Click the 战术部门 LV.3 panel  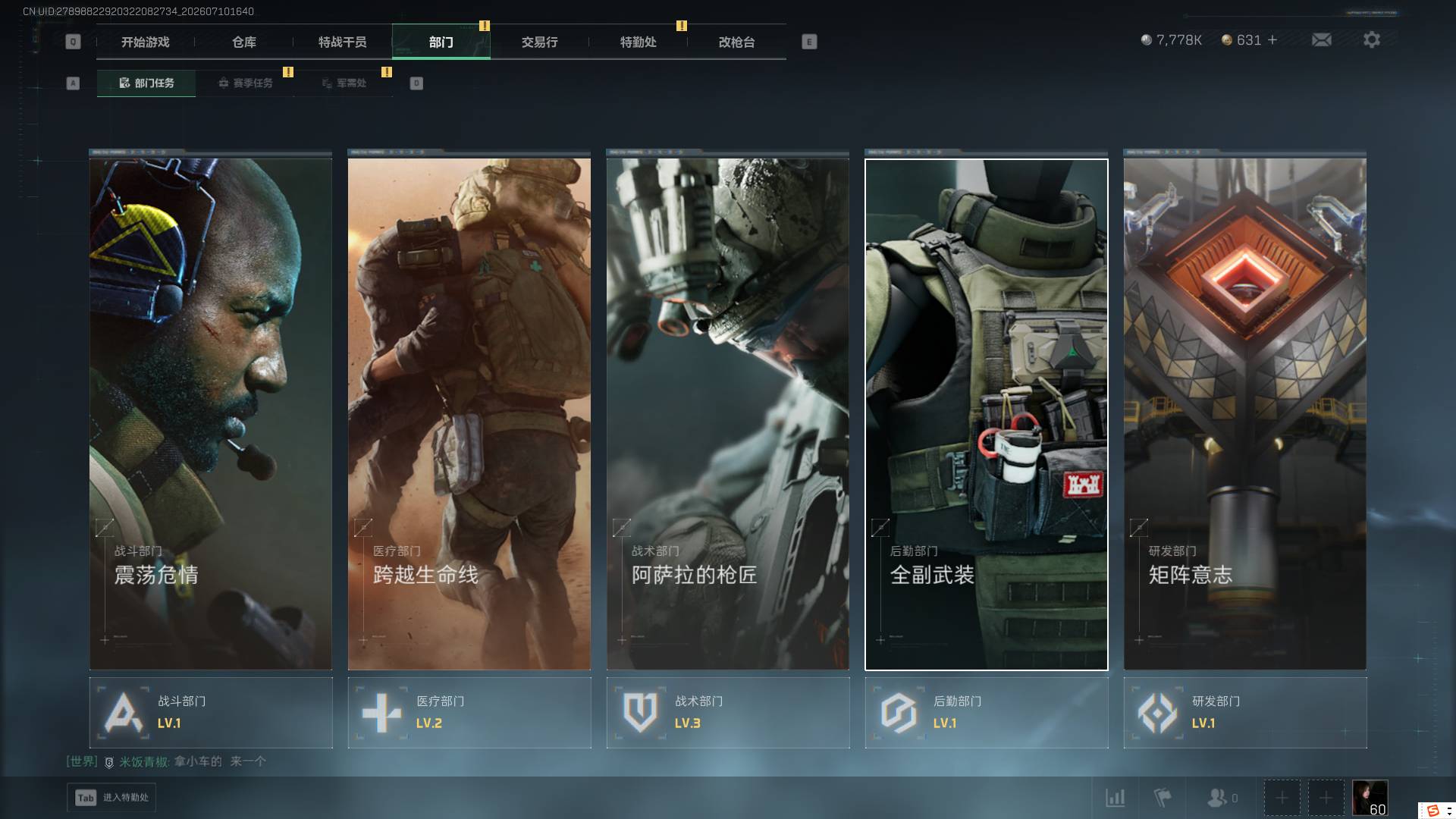[728, 713]
